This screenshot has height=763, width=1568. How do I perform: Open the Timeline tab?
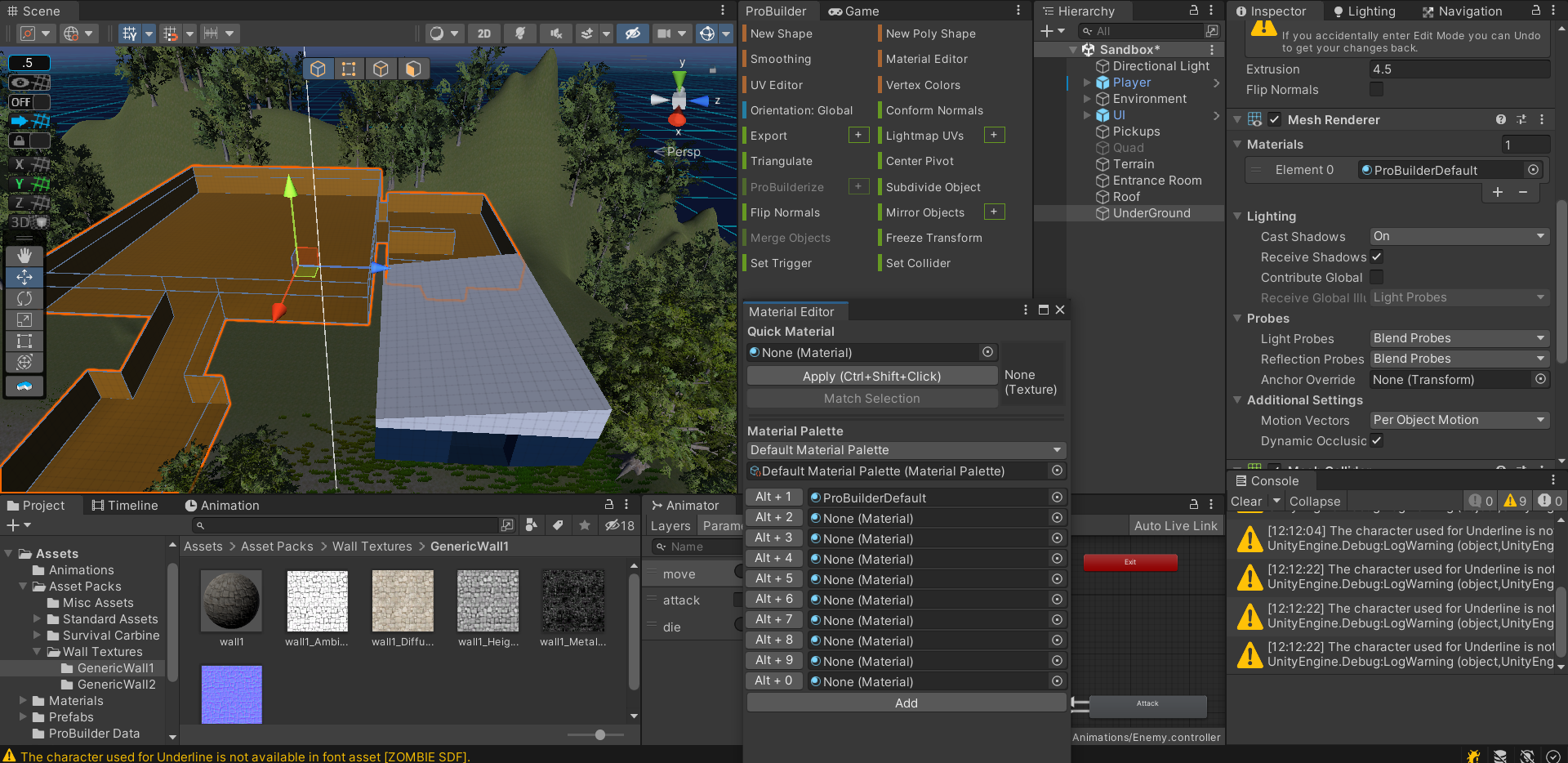coord(125,506)
